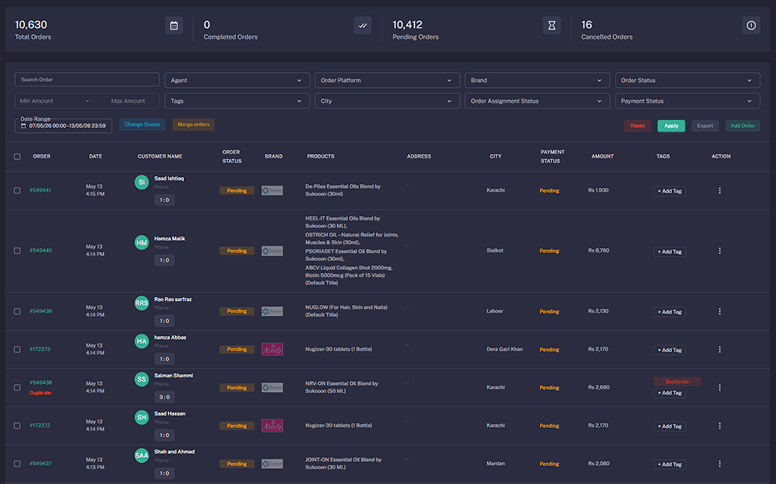Screen dimensions: 776x484
Task: Open action menu for order #549437
Action: tap(720, 464)
